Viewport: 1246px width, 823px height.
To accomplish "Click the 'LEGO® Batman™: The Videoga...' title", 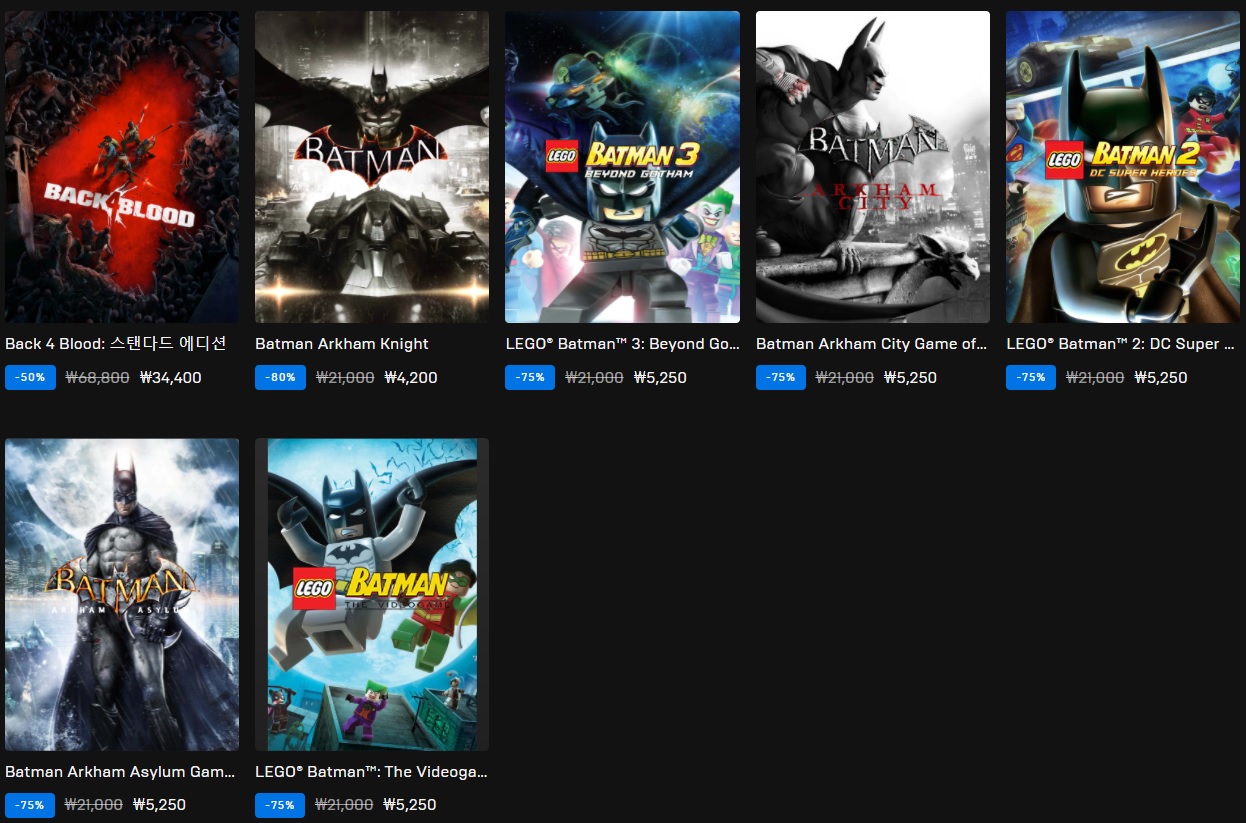I will [x=371, y=772].
